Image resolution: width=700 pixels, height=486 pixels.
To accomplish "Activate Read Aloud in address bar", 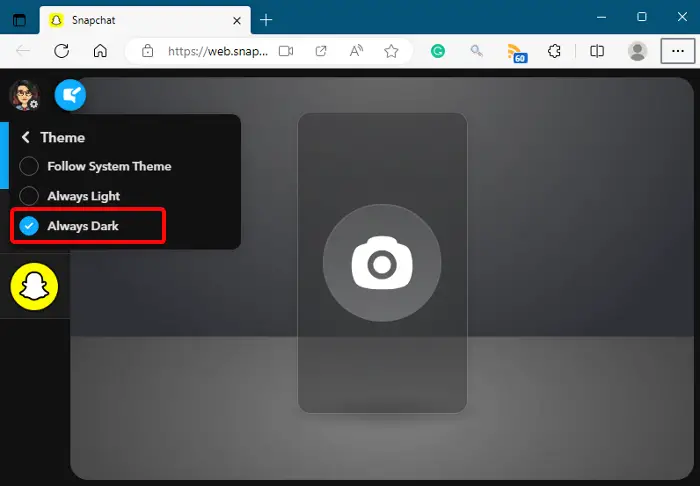I will (356, 51).
